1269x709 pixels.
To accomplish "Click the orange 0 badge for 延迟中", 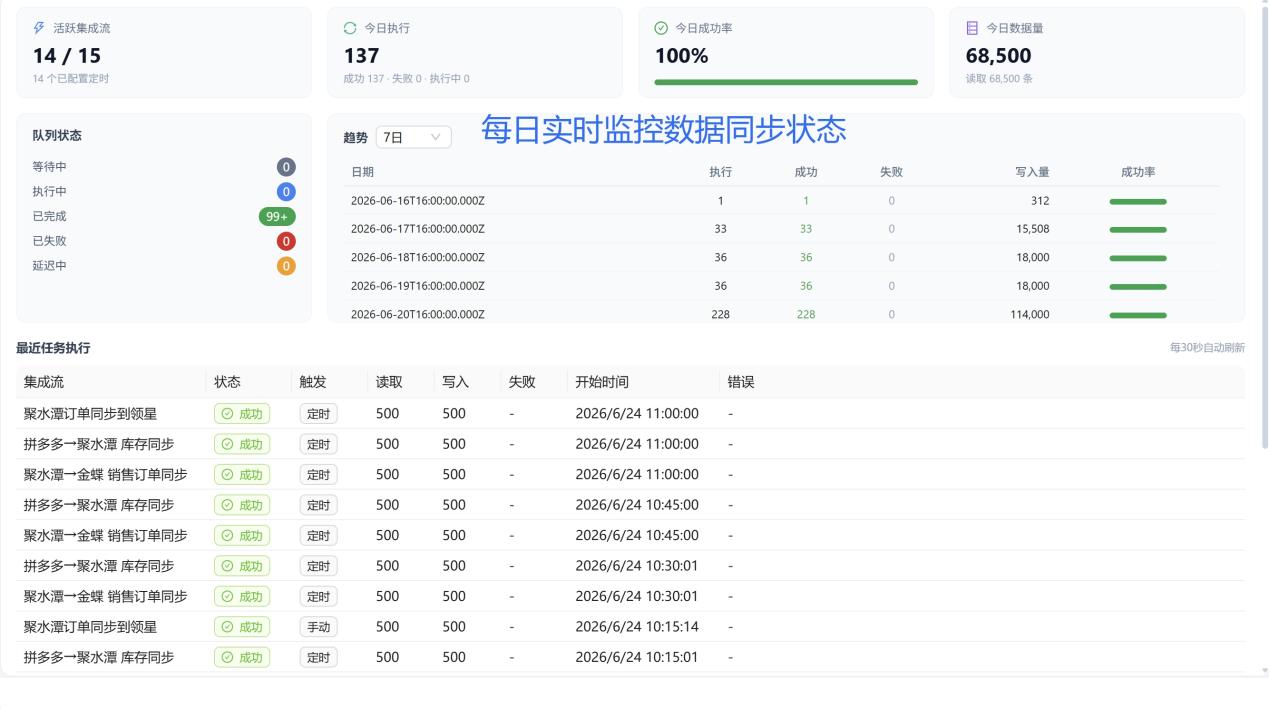I will (x=286, y=266).
